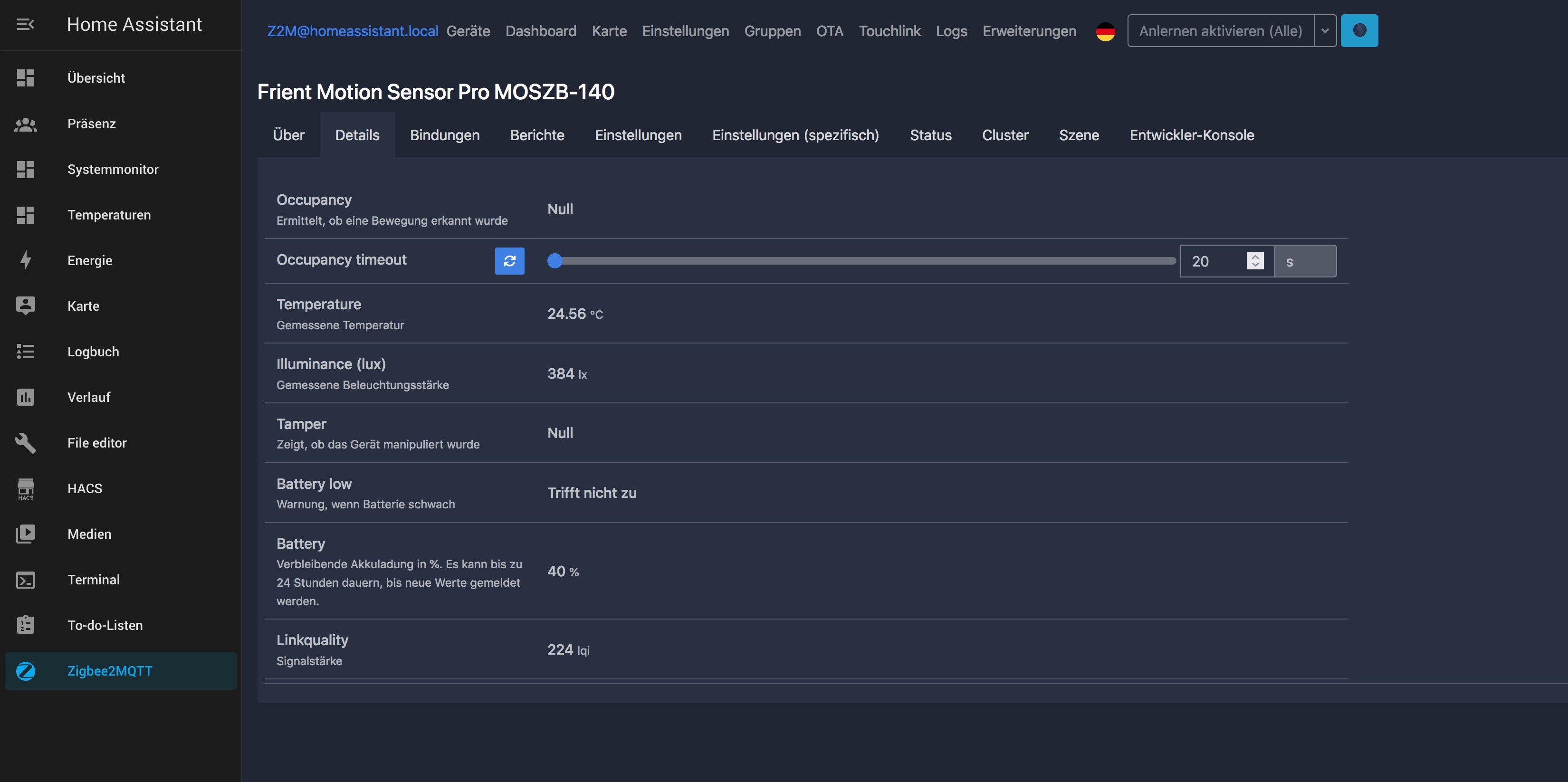Image resolution: width=1568 pixels, height=782 pixels.
Task: Open HACS store icon in sidebar
Action: pyautogui.click(x=25, y=488)
